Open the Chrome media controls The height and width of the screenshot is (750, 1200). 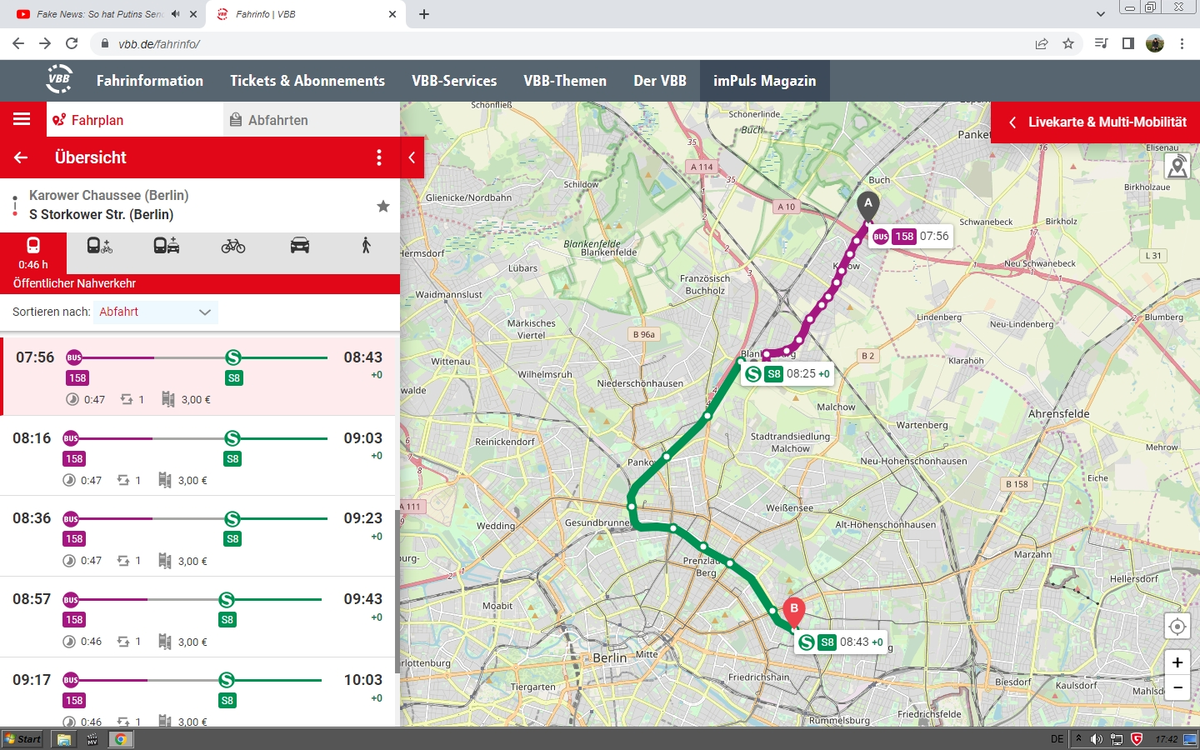pyautogui.click(x=1102, y=43)
